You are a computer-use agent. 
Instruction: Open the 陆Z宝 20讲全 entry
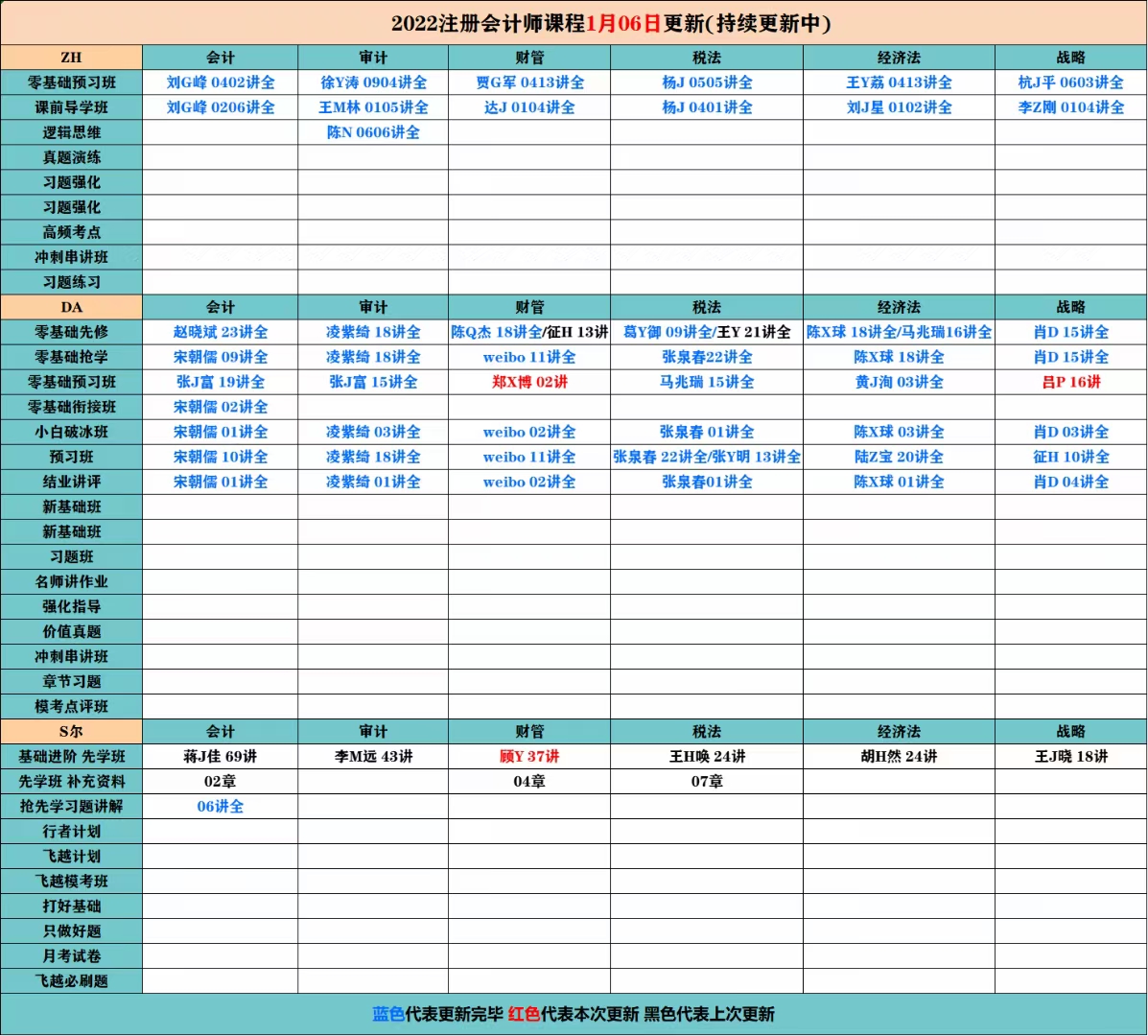(899, 457)
